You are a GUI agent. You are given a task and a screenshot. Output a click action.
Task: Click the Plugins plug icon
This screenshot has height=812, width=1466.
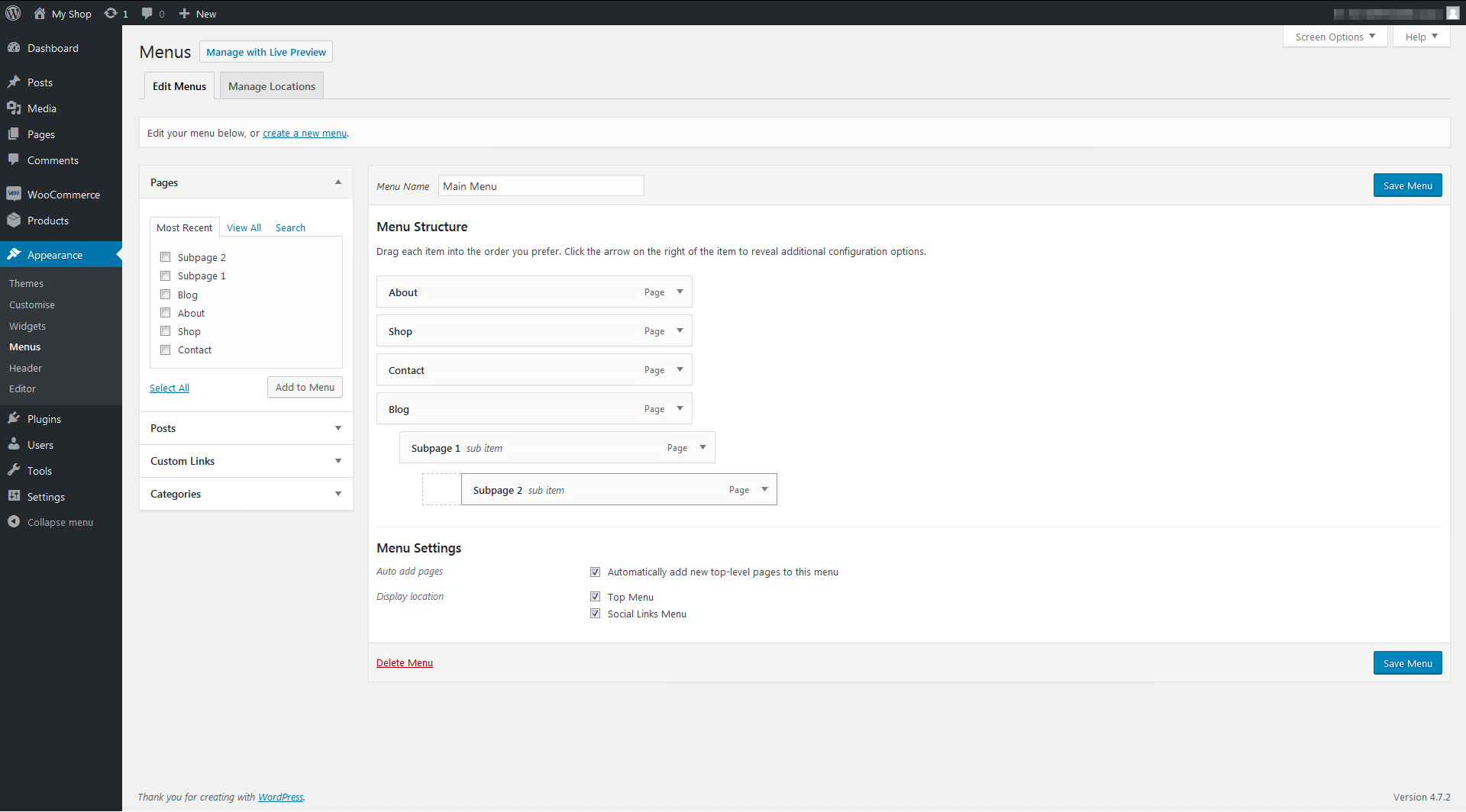pos(14,418)
